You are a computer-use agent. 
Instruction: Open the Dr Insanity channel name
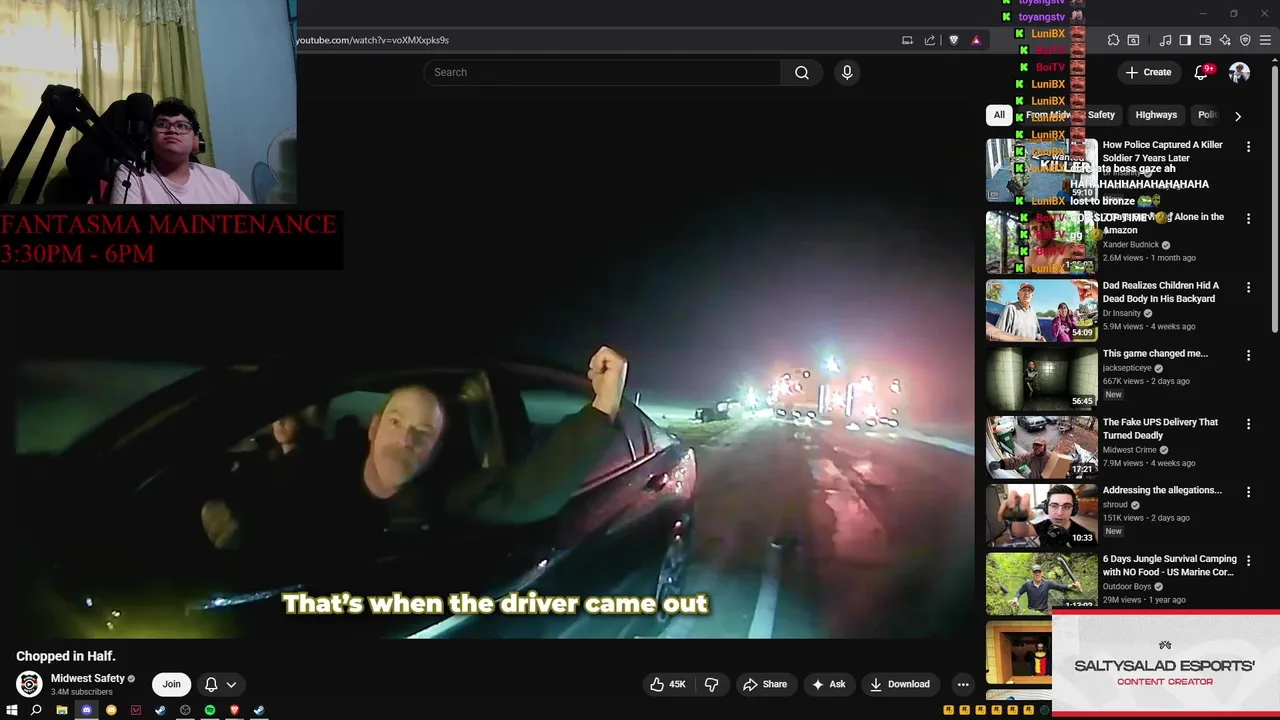click(1122, 313)
